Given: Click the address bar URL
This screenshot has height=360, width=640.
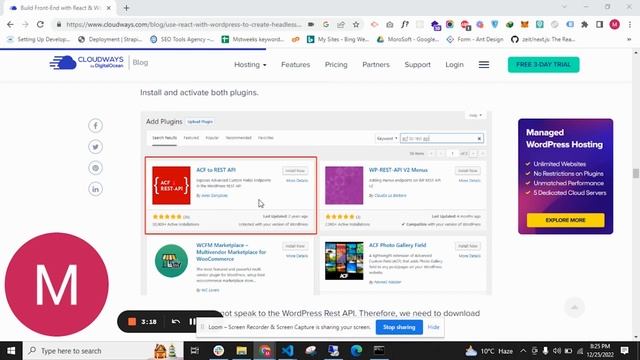Looking at the screenshot, I should pos(184,24).
